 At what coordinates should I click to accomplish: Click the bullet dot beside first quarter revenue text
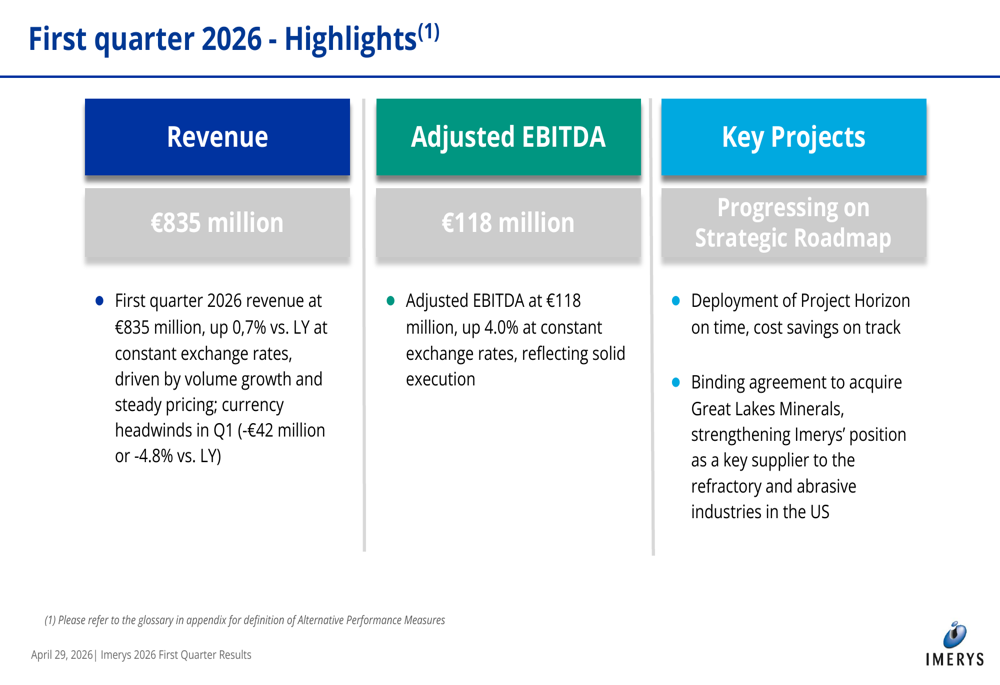pos(100,300)
